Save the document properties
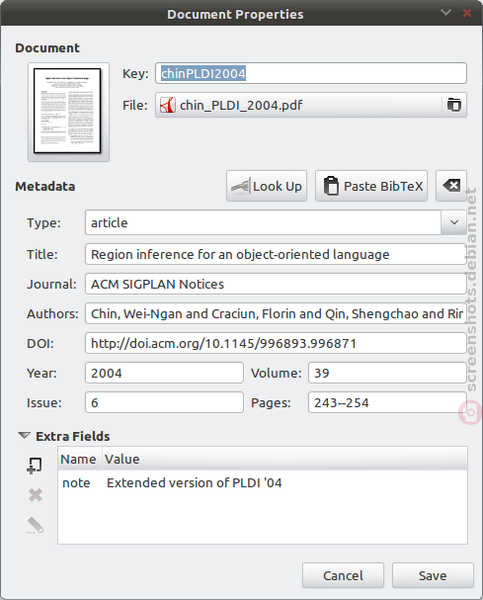Screen dimensions: 483x600 pos(433,575)
